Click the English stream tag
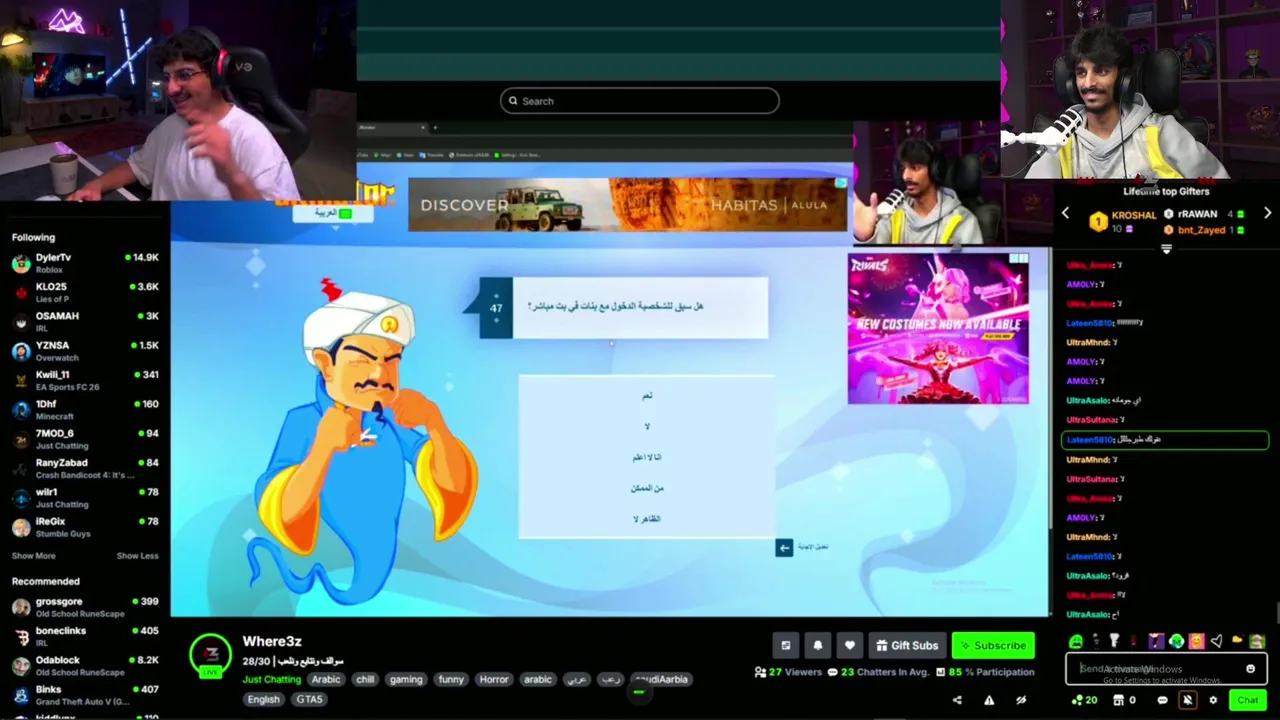This screenshot has width=1280, height=720. [264, 700]
